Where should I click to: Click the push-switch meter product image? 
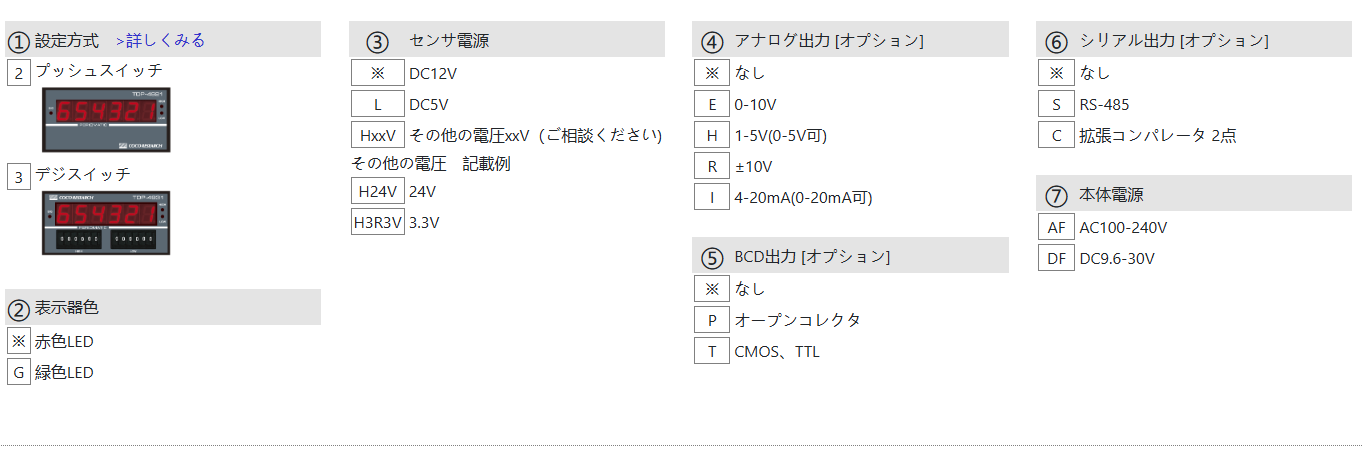(106, 120)
